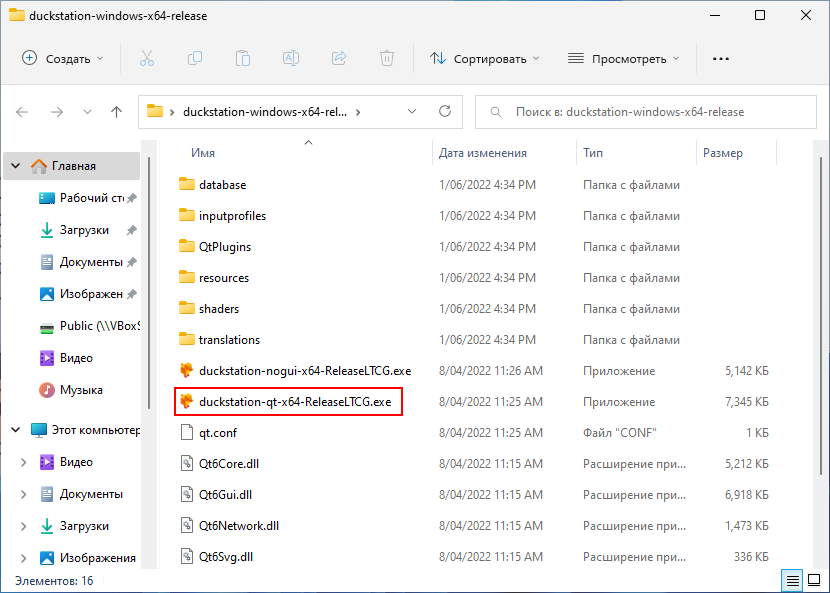830x593 pixels.
Task: Click the magnifier icon in search box
Action: (x=495, y=112)
